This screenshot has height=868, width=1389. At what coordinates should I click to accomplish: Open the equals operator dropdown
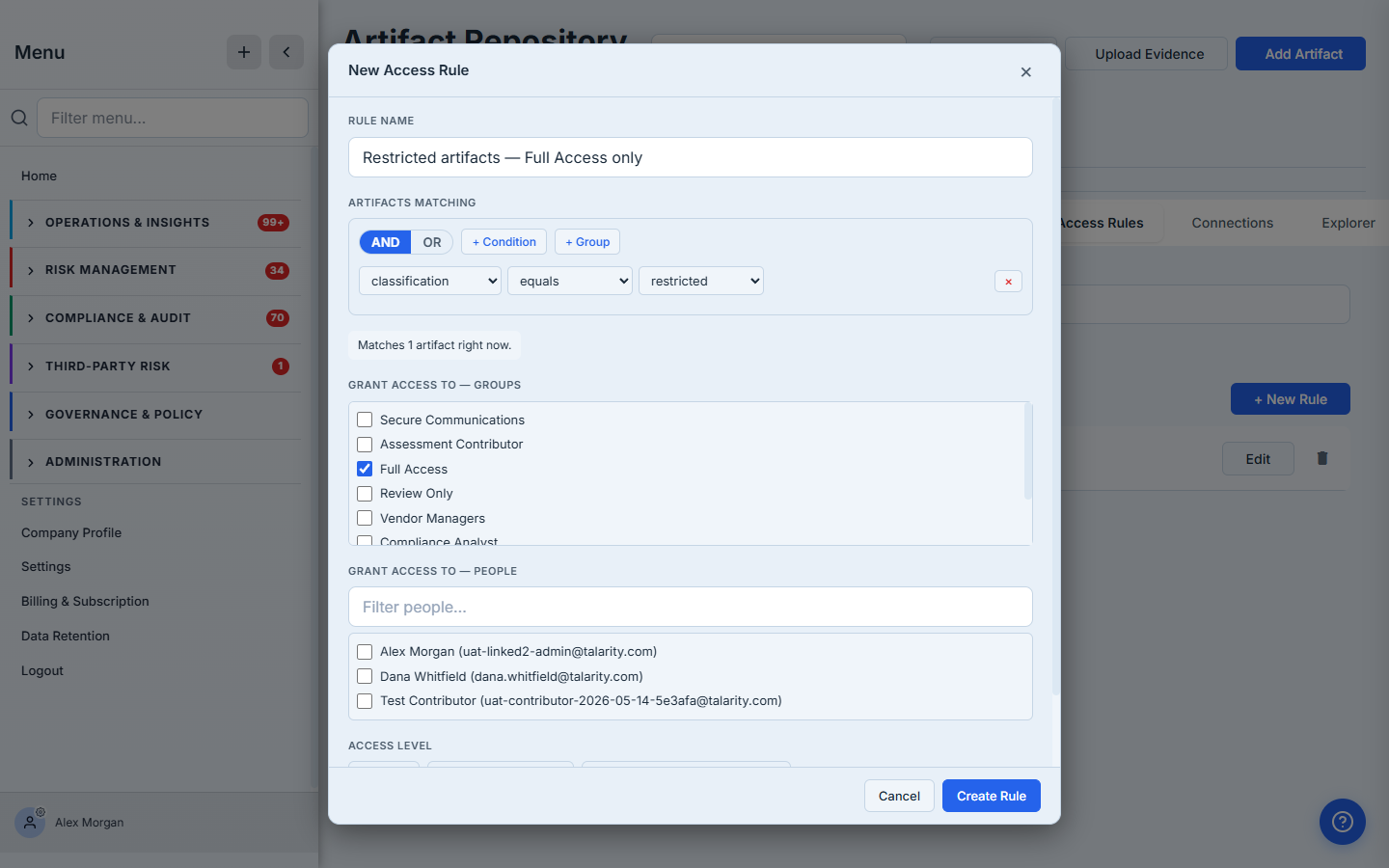click(x=570, y=281)
